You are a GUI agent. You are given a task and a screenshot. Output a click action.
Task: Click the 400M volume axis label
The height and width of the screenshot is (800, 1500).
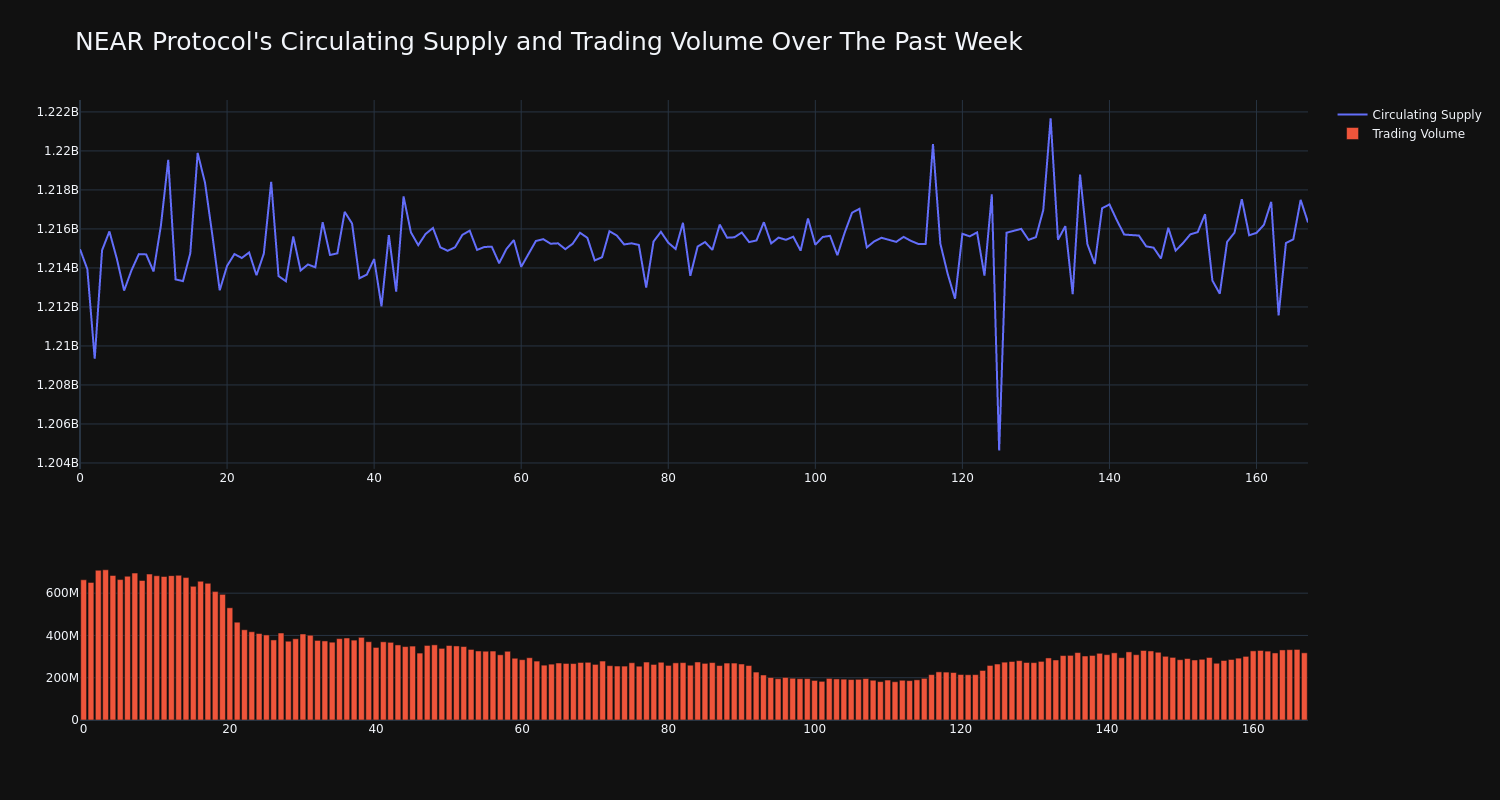tap(62, 635)
